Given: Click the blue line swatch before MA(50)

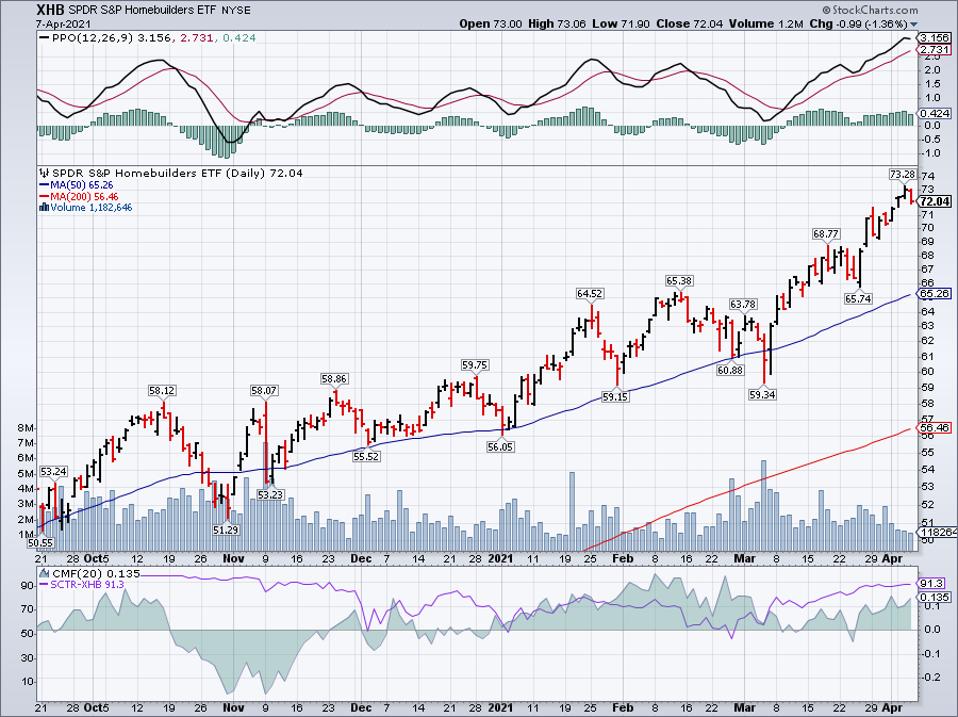Looking at the screenshot, I should tap(44, 185).
